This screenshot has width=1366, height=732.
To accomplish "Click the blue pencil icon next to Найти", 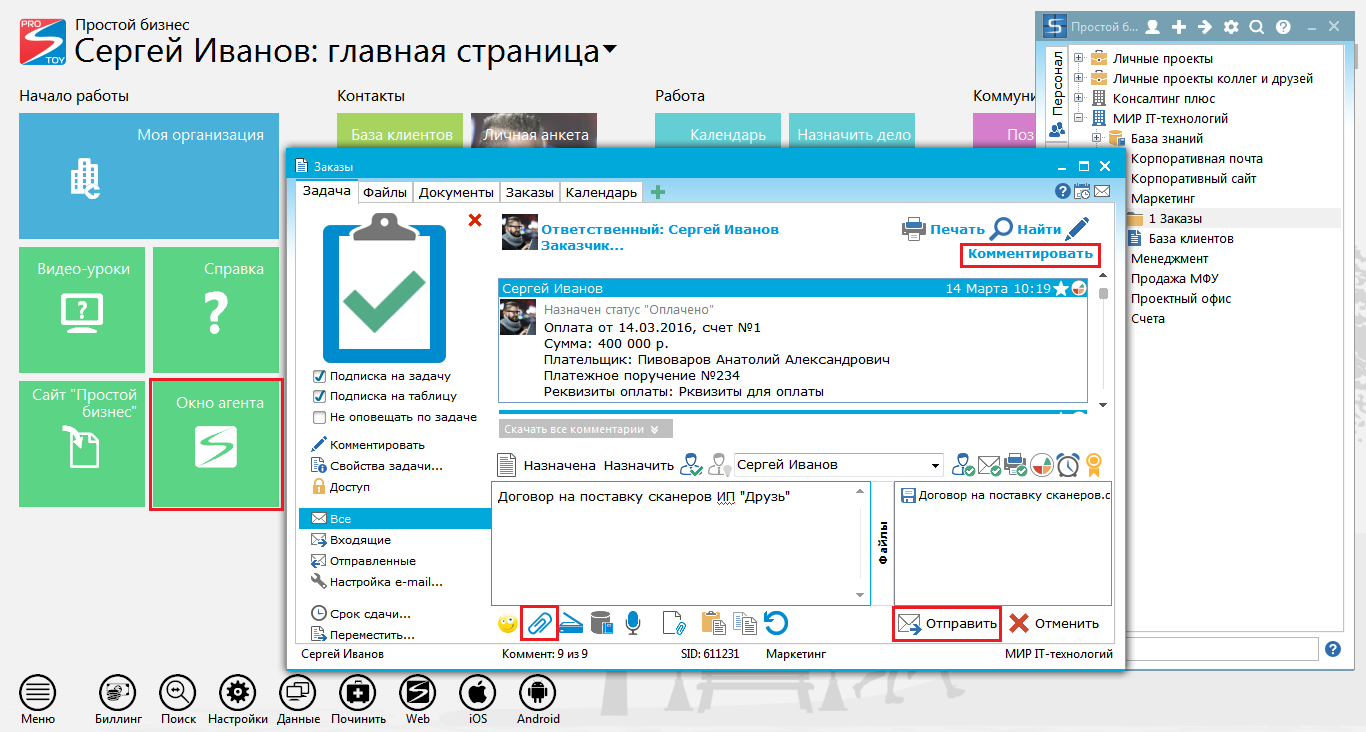I will click(1077, 228).
